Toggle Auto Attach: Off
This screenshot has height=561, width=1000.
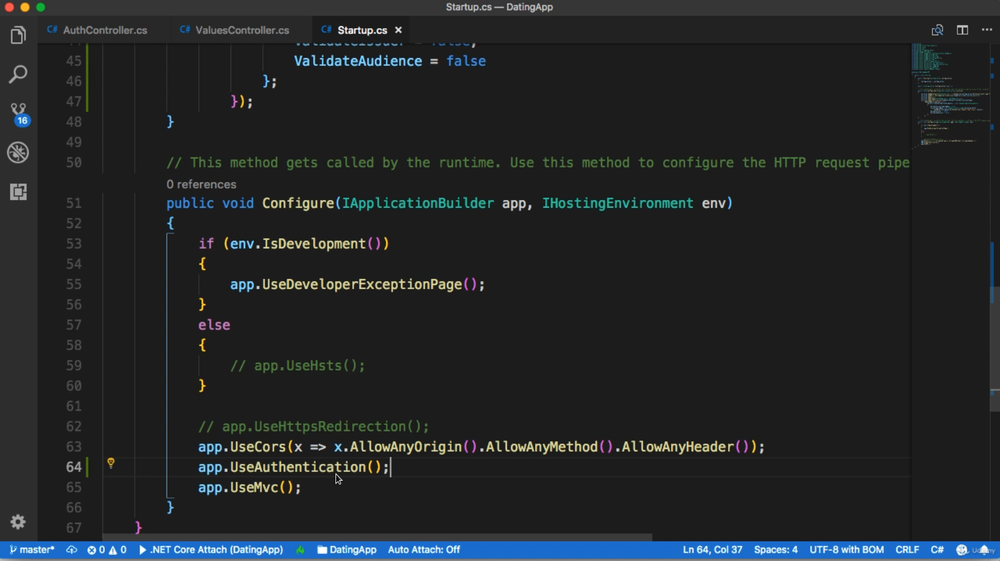click(x=423, y=550)
